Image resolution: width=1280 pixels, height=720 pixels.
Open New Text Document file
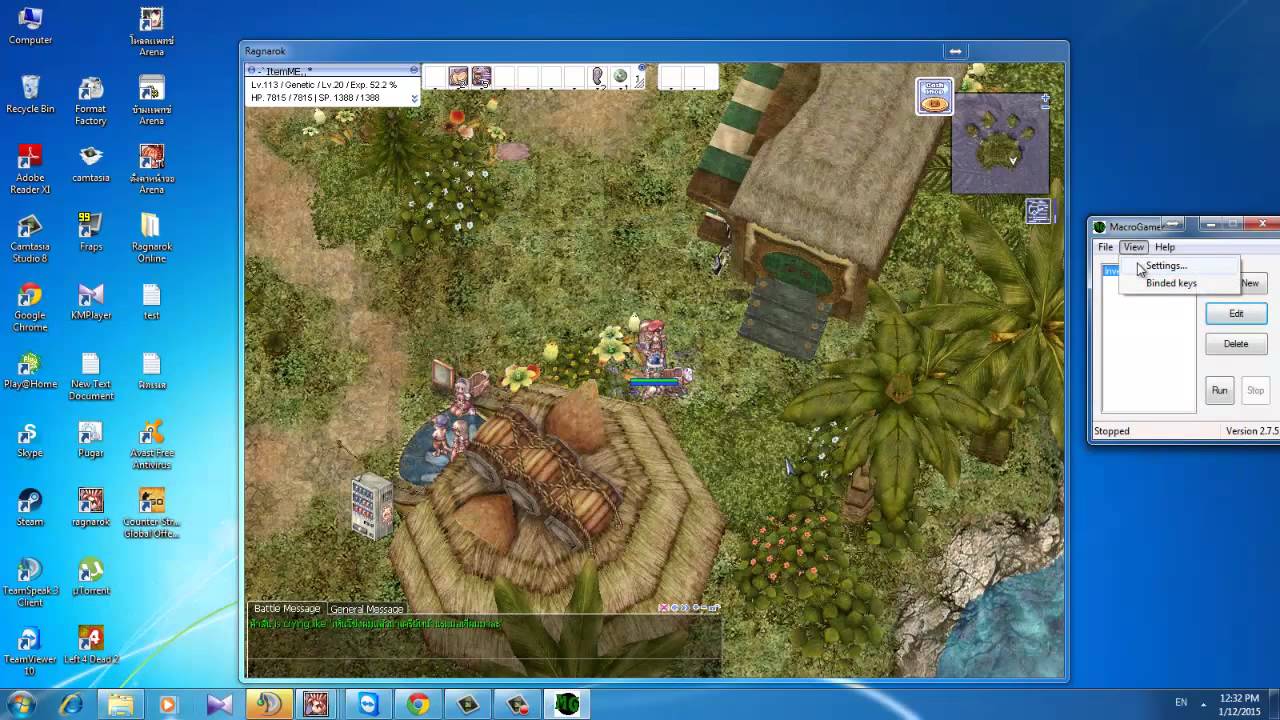91,377
